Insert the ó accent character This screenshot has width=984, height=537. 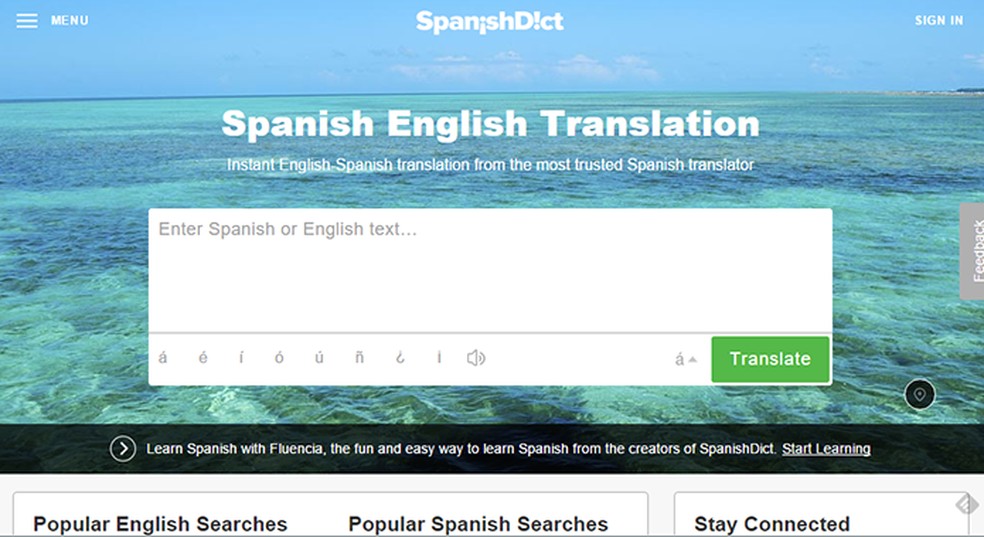tap(279, 358)
